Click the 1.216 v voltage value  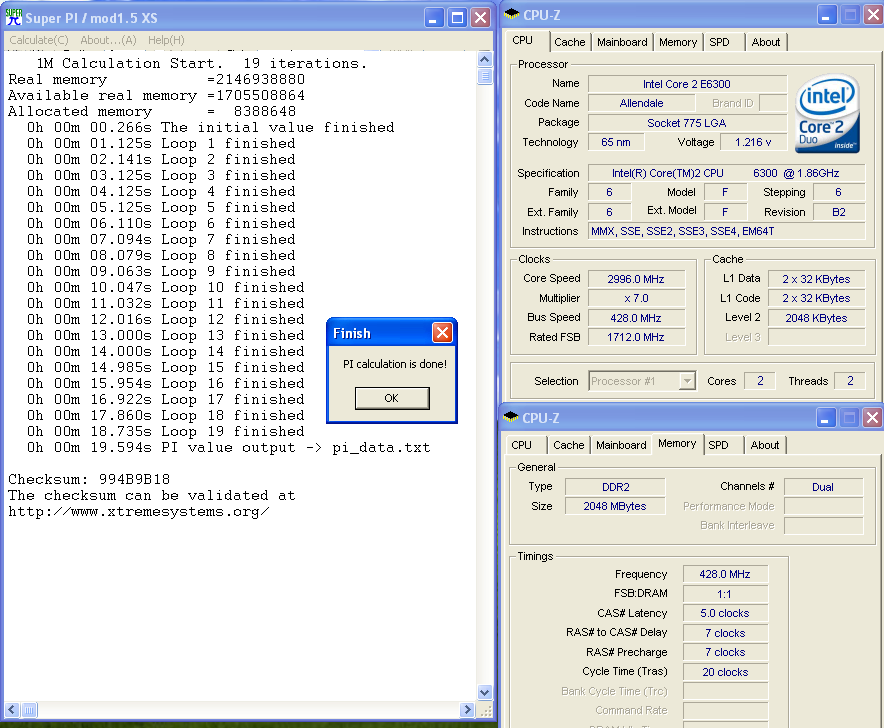753,142
